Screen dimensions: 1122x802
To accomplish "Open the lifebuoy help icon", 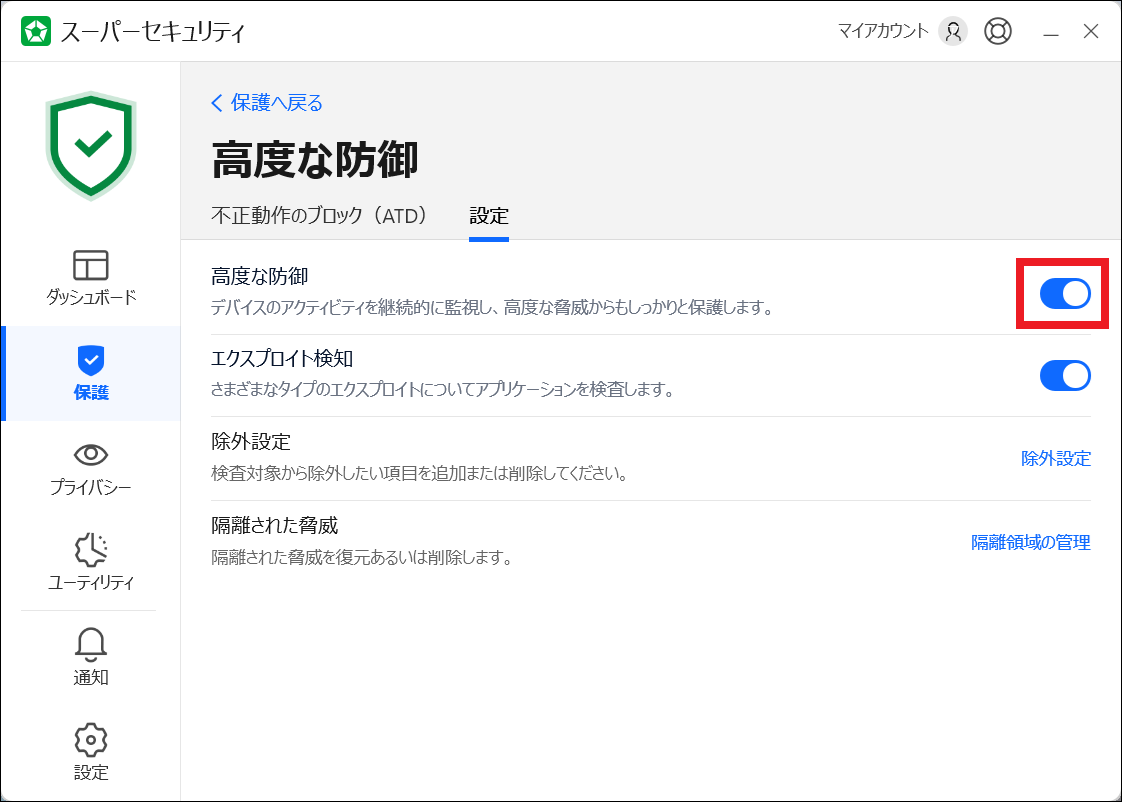I will 997,32.
